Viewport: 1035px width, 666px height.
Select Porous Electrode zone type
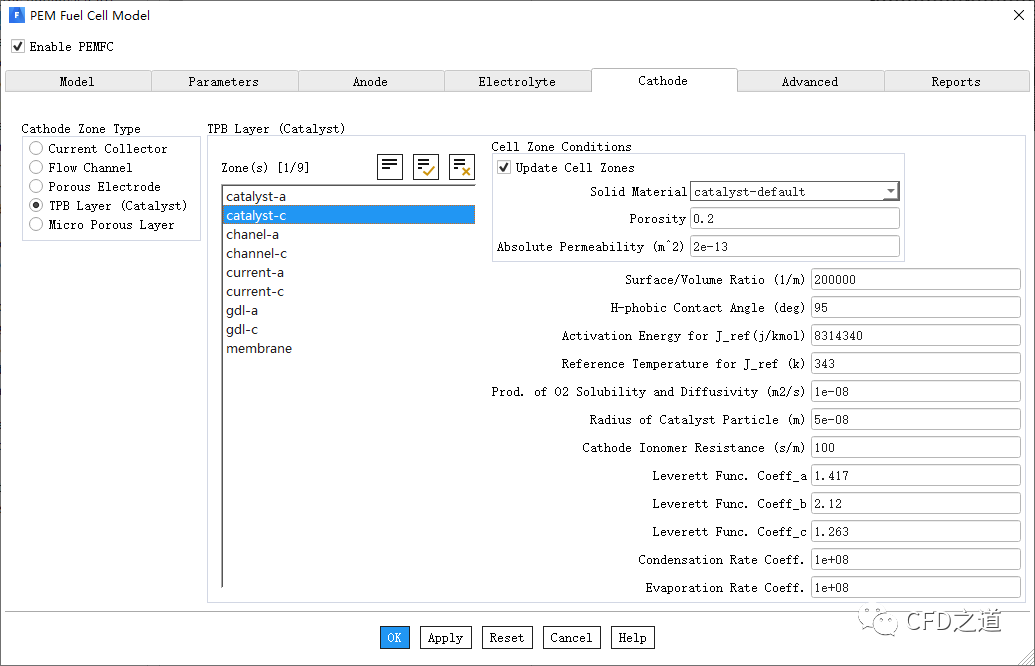[36, 187]
